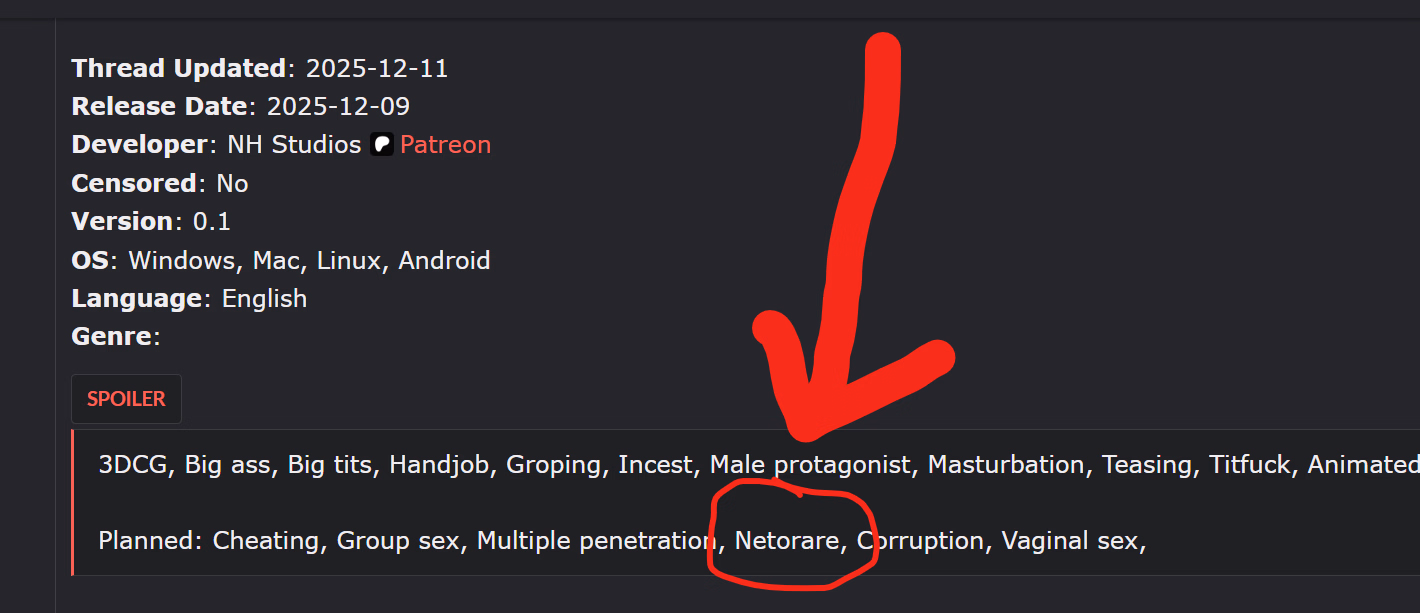
Task: Click the Male protagonist tag text
Action: coord(811,465)
